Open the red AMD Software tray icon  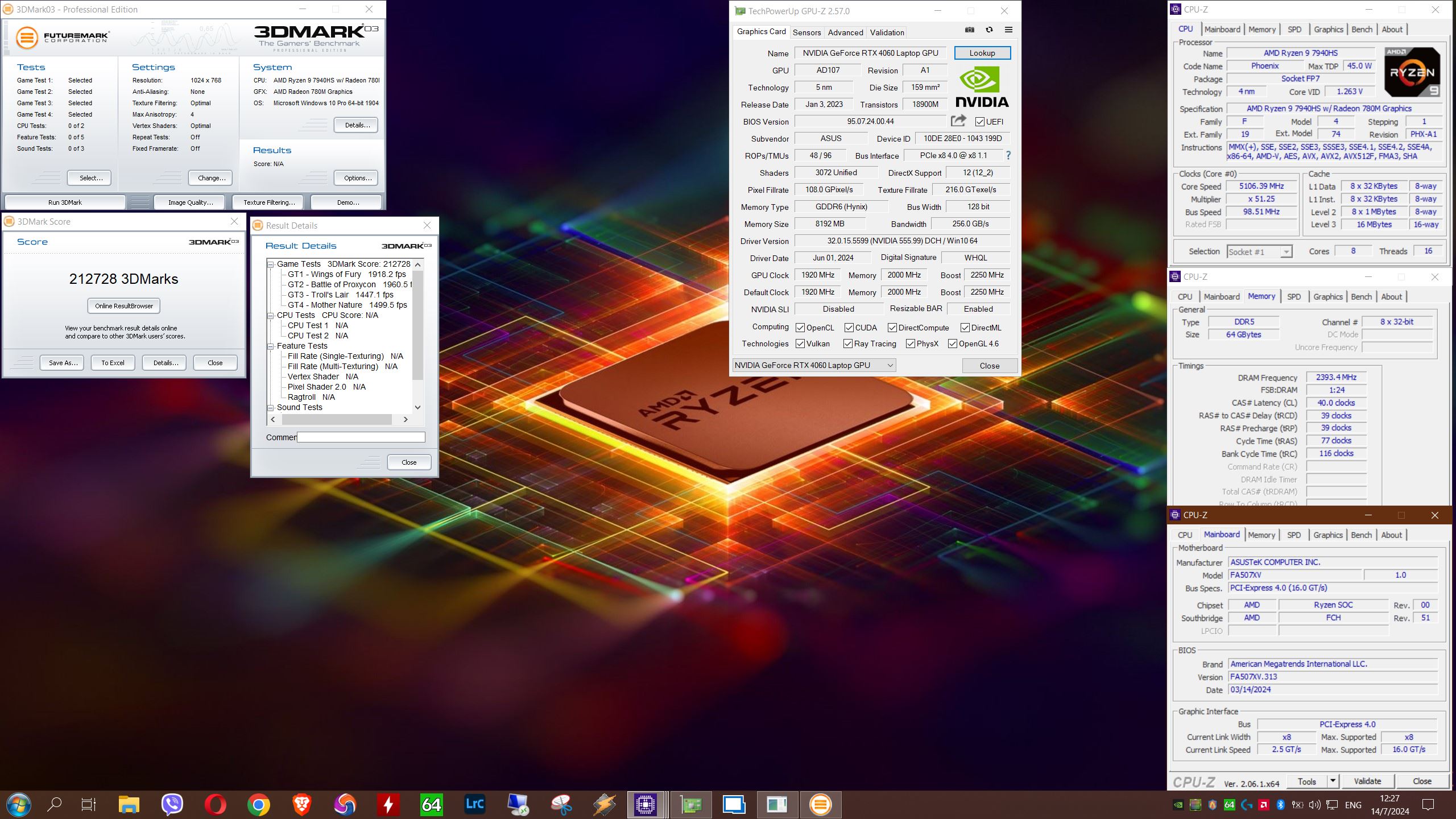click(1263, 805)
